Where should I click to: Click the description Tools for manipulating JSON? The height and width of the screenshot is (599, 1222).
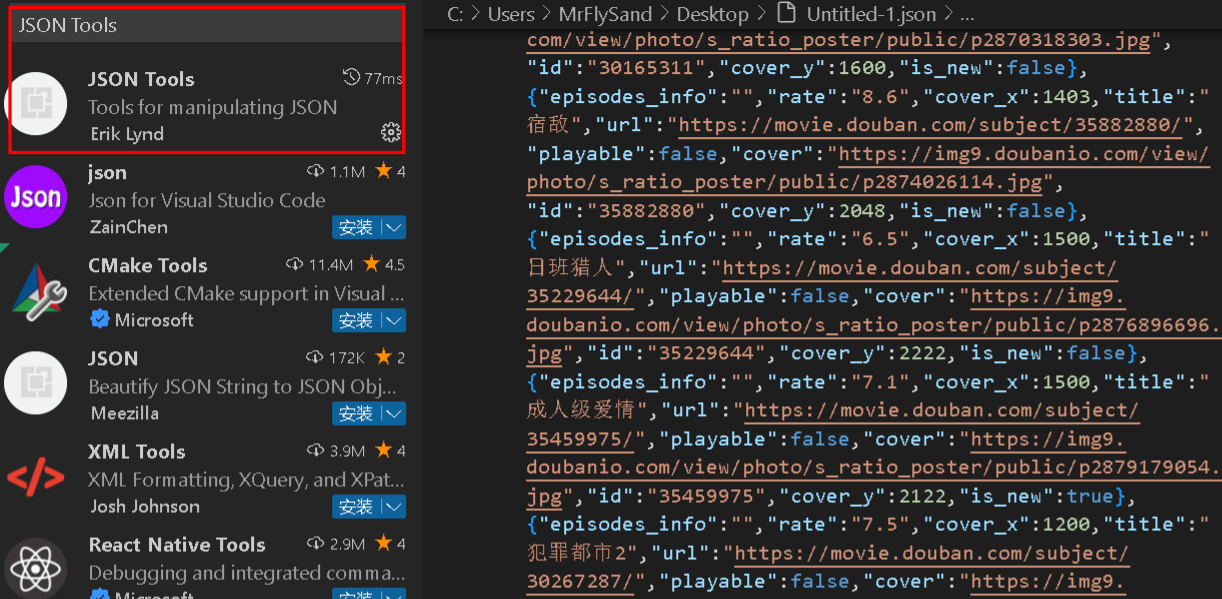pos(212,107)
